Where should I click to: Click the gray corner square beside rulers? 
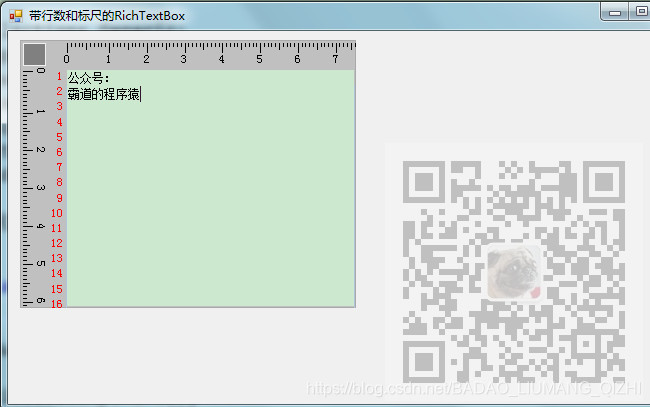click(34, 54)
